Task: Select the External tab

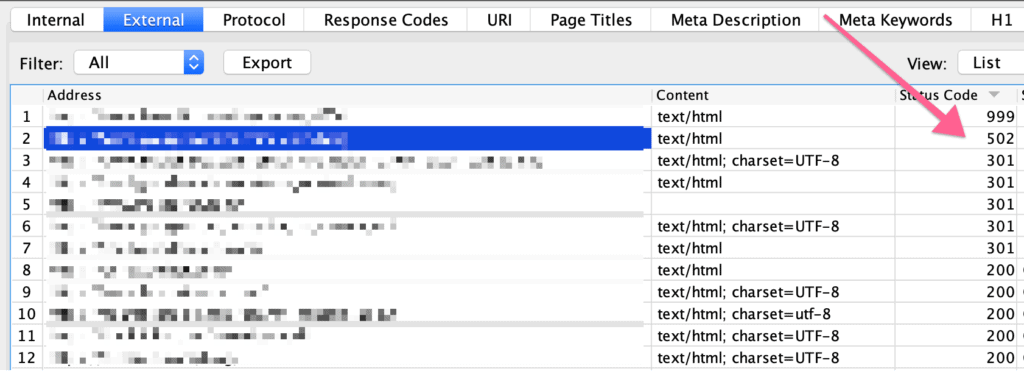Action: tap(153, 20)
